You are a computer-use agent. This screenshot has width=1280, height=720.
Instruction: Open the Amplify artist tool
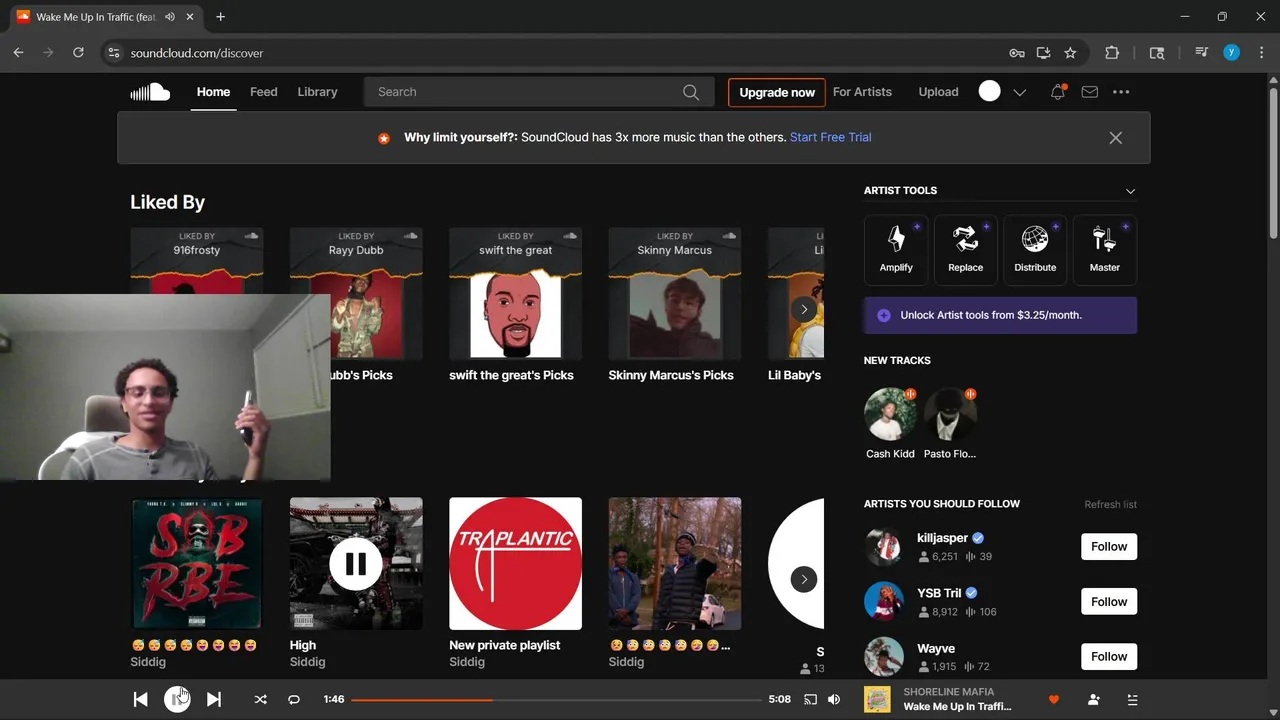tap(896, 248)
